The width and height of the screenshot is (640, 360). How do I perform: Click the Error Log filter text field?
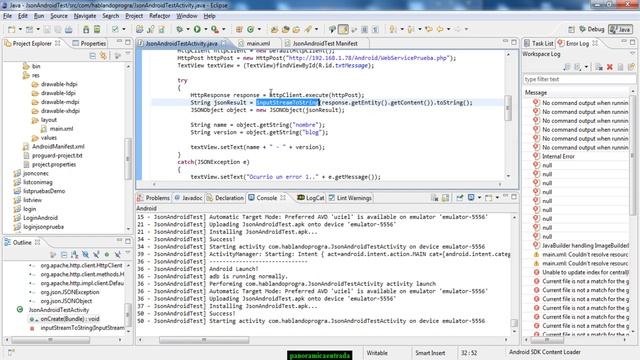click(579, 79)
